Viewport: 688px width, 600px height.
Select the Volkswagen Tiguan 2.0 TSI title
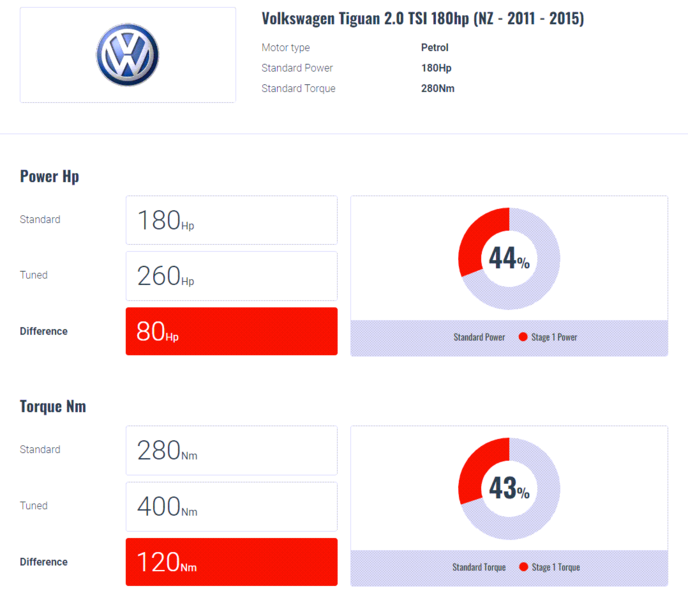tap(423, 18)
